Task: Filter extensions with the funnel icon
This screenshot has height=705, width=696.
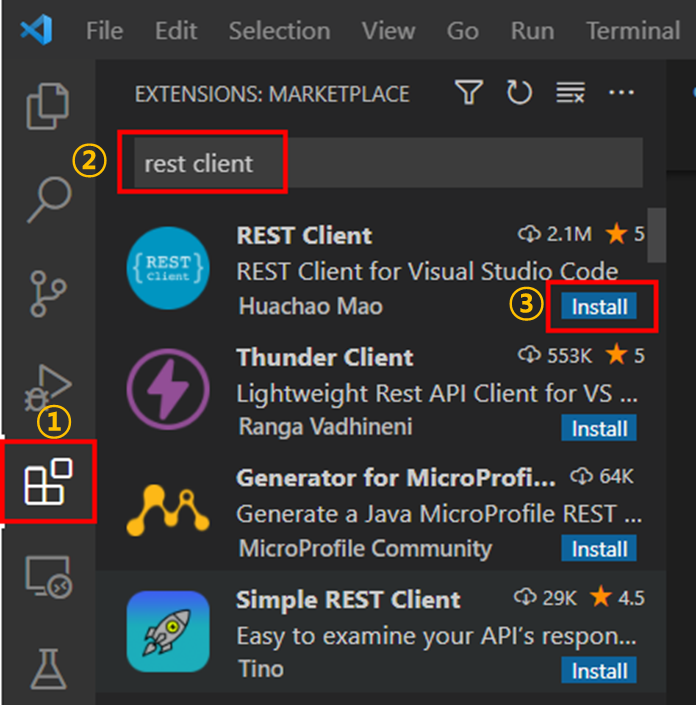Action: click(x=469, y=92)
